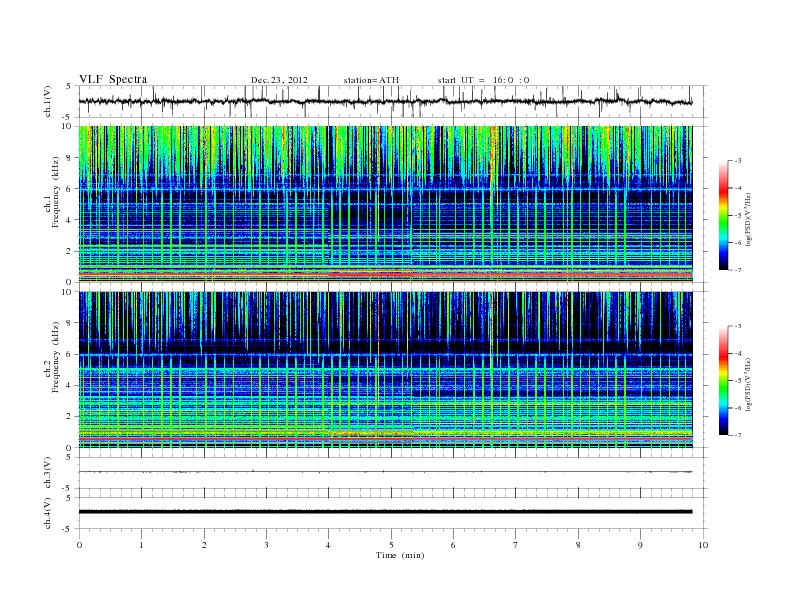Click the time axis tick label 10
792x612 pixels.
coord(703,545)
